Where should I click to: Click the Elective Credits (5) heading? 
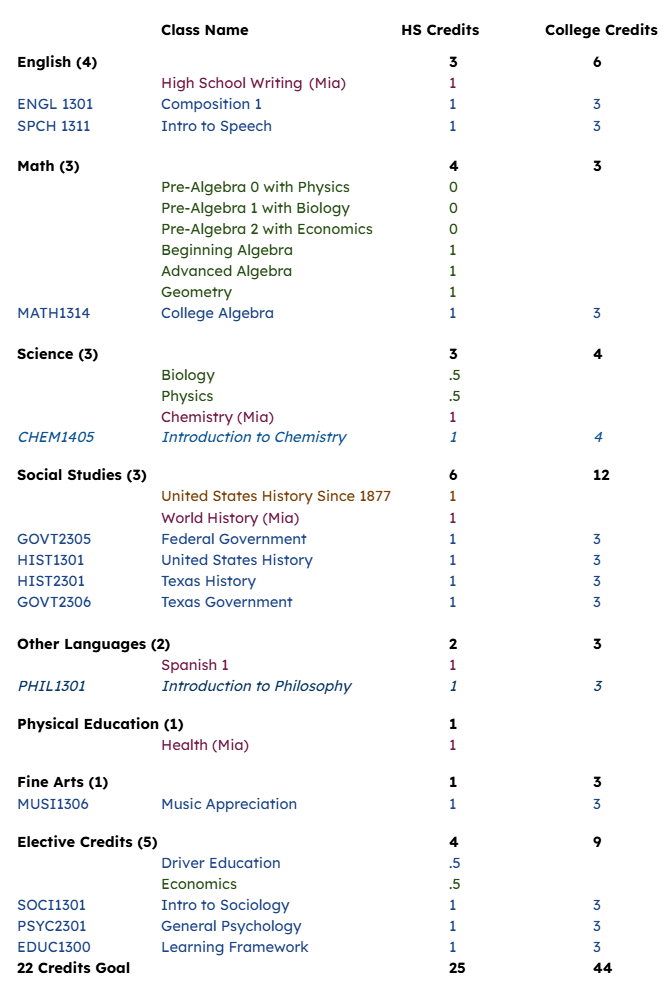87,842
